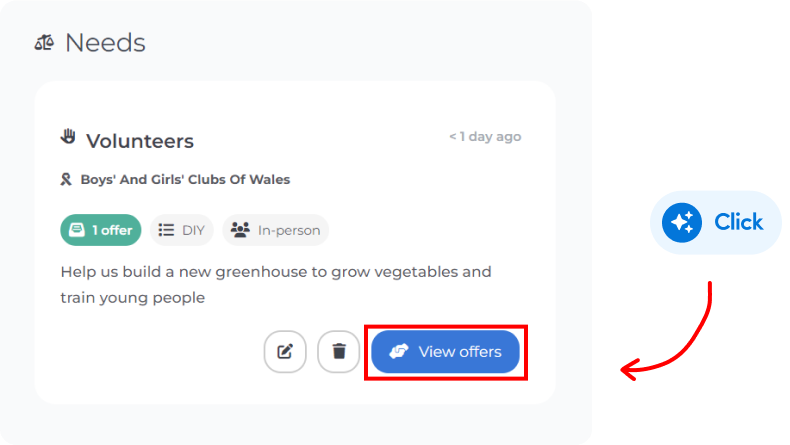The width and height of the screenshot is (790, 445).
Task: Click the people icon in the In-person tag
Action: pyautogui.click(x=240, y=230)
